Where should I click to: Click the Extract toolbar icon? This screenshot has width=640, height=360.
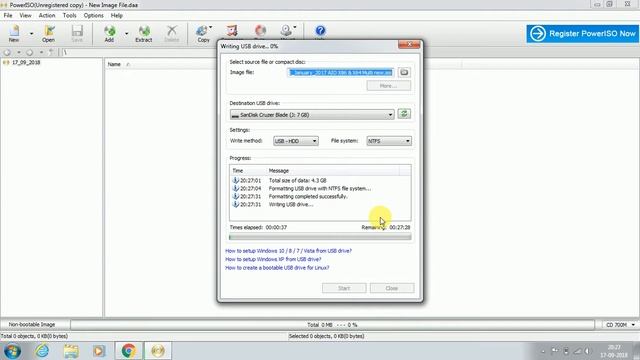144,33
